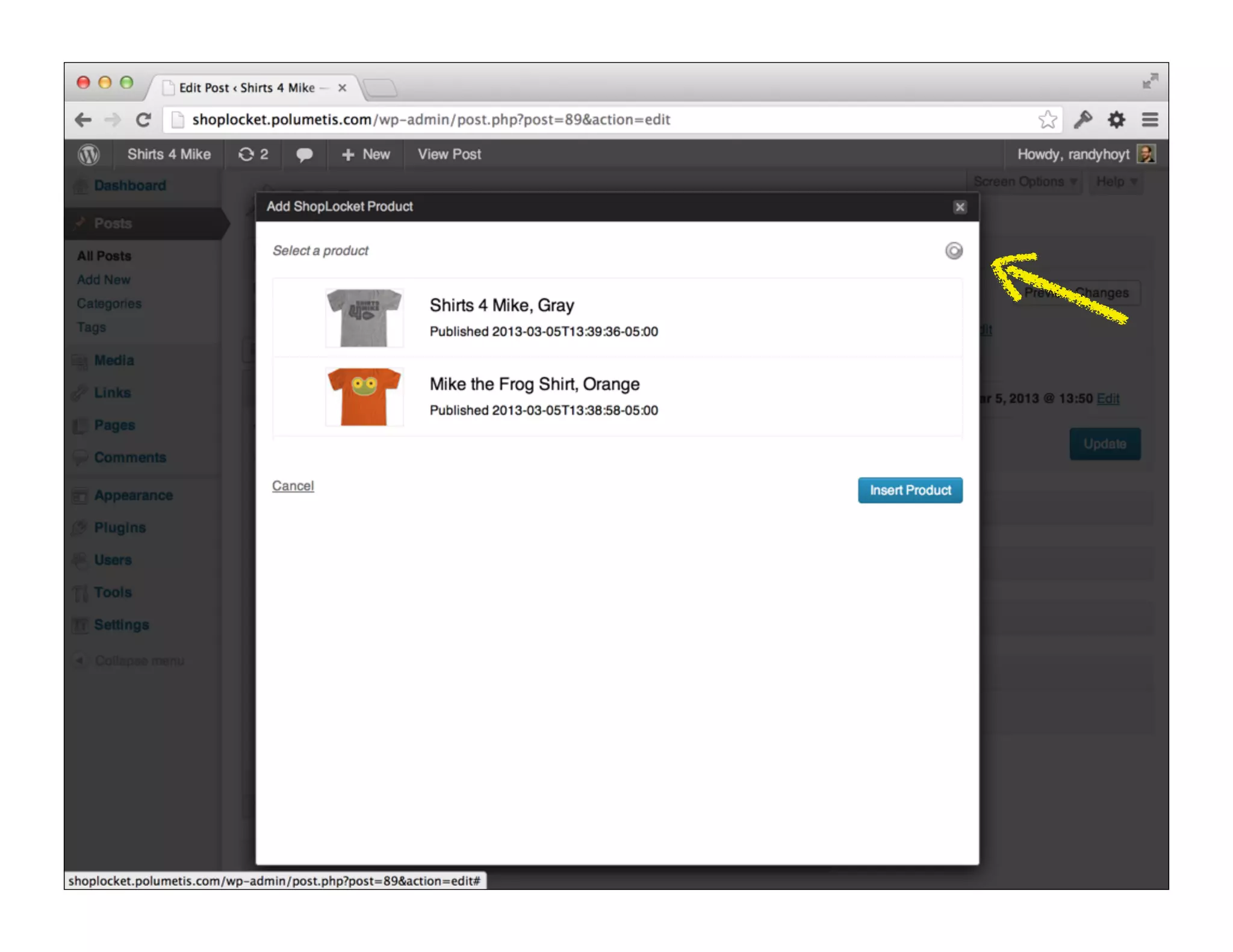This screenshot has height=952, width=1233.
Task: Click the browser back arrow
Action: click(83, 120)
